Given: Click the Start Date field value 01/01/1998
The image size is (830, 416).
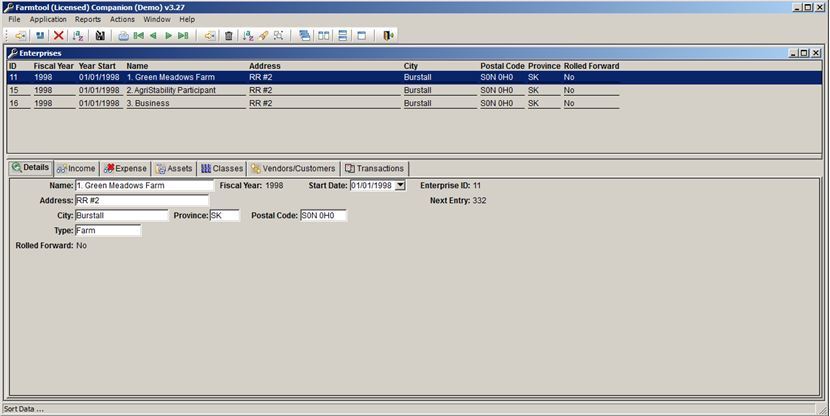Looking at the screenshot, I should (372, 186).
